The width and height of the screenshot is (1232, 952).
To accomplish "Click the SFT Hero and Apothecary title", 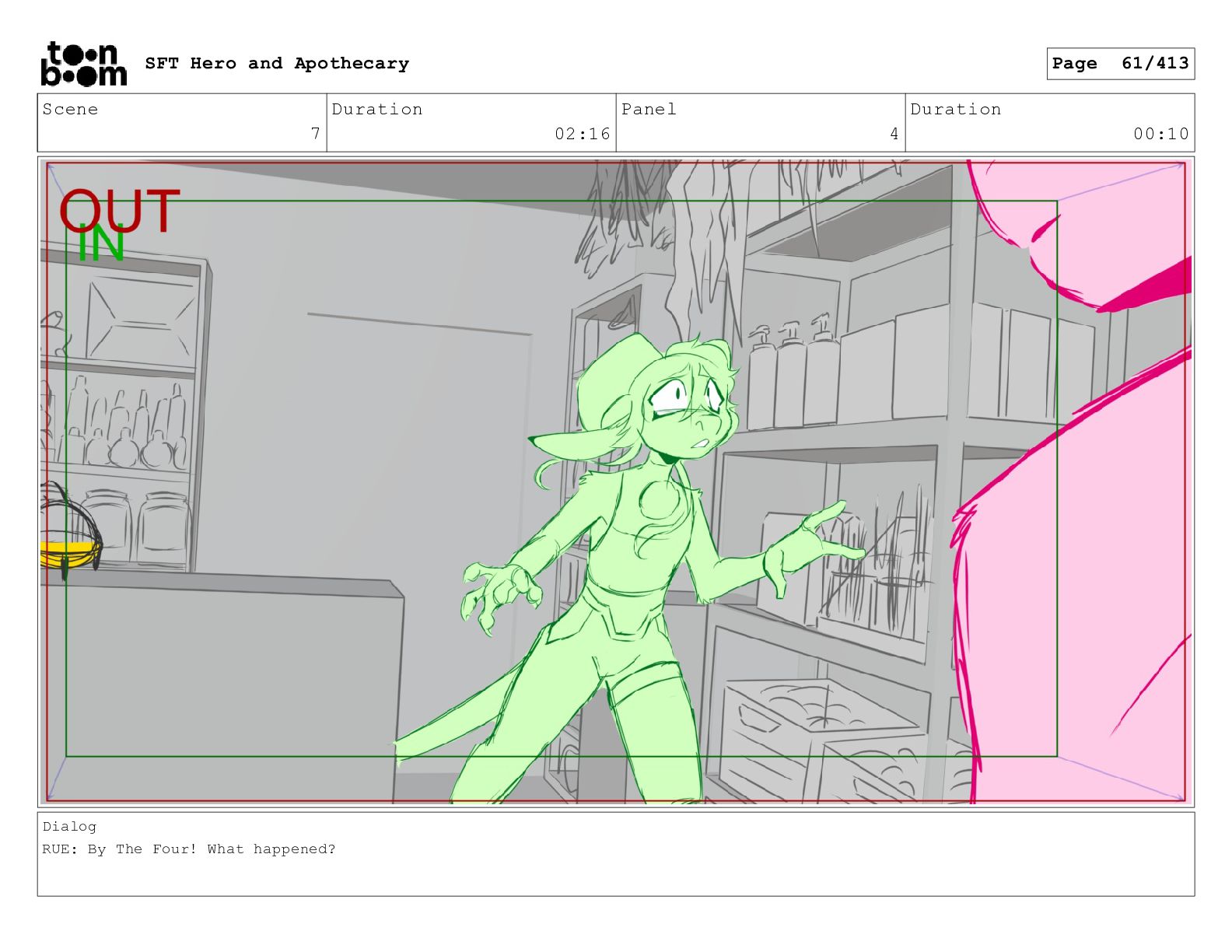I will point(277,64).
